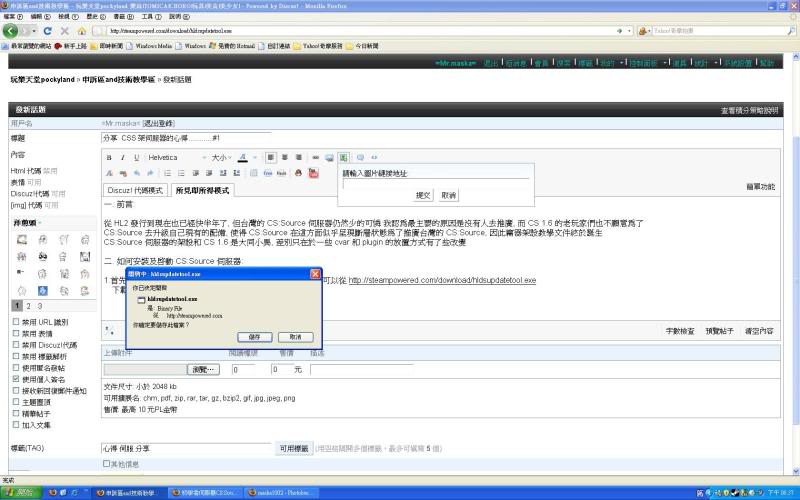Align text left in the editor toolbar
The height and width of the screenshot is (500, 800).
[x=271, y=158]
